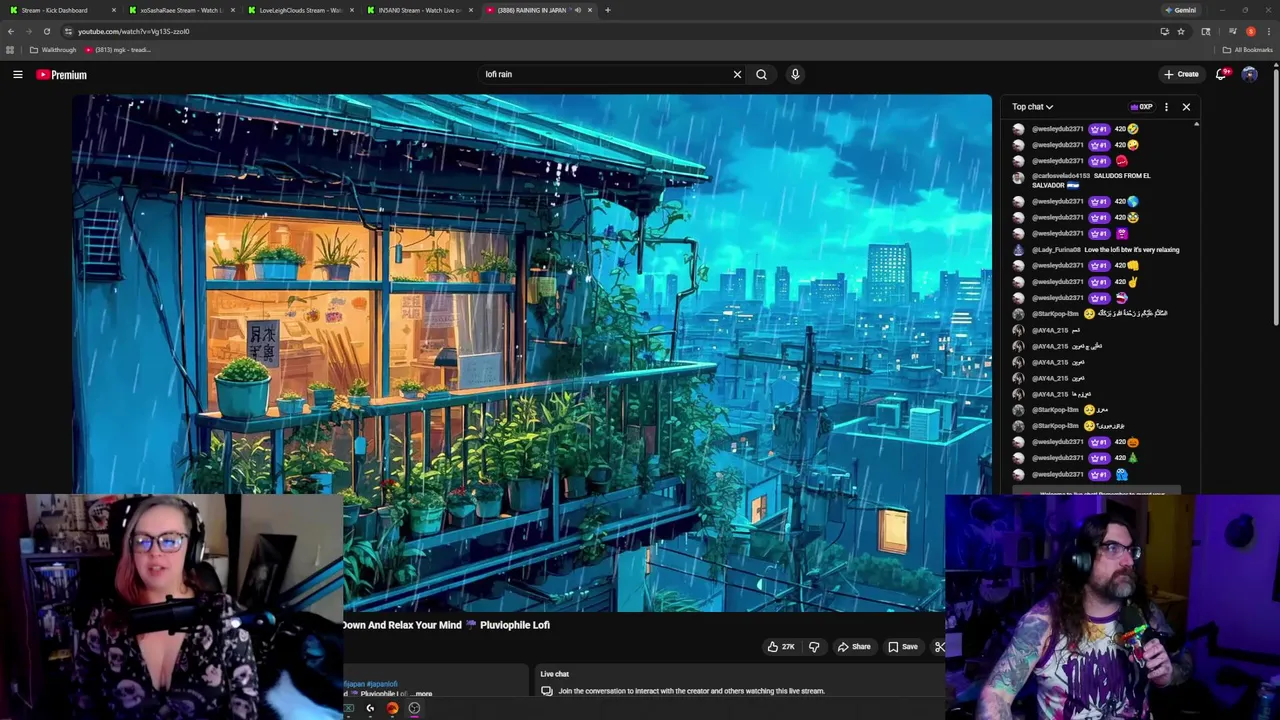
Task: Click the 'SALUDOS FROM EL SALVADOR' chat message
Action: [1092, 180]
